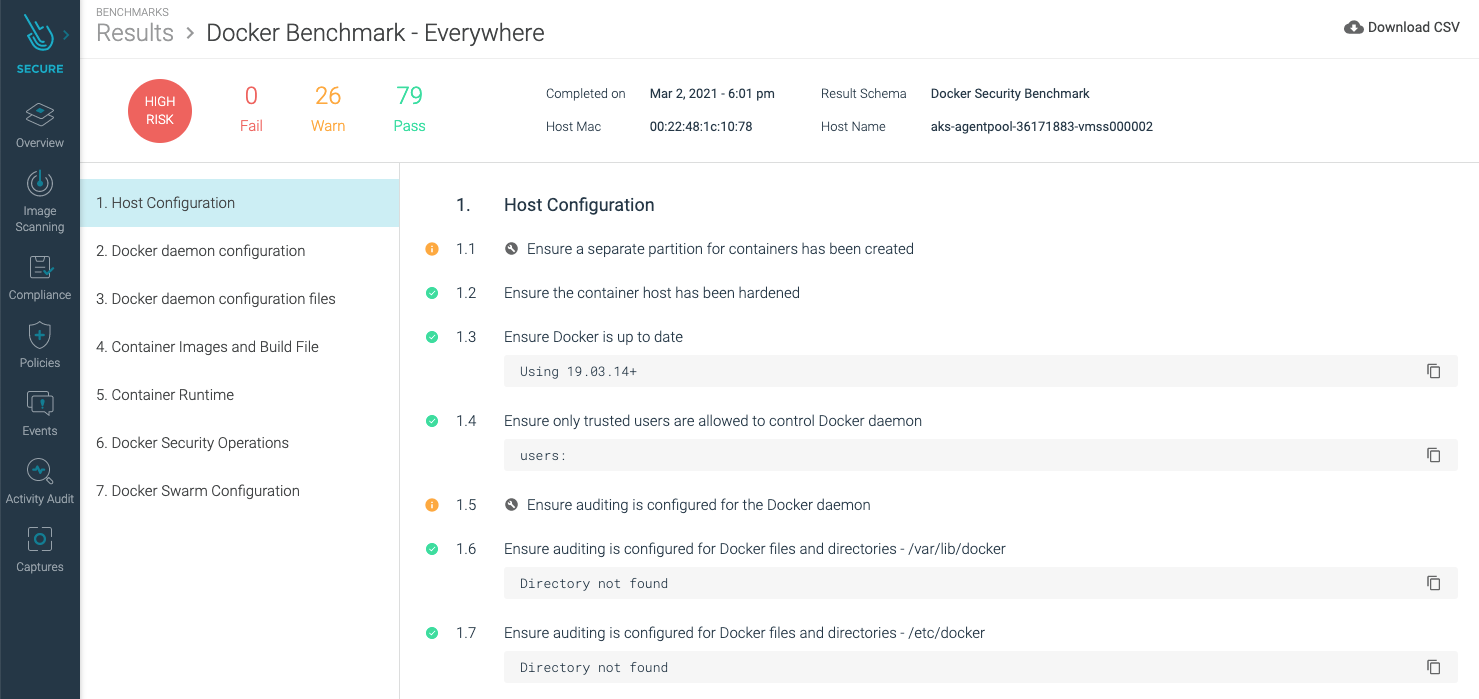This screenshot has width=1479, height=699.
Task: Expand the sidebar with the chevron arrow
Action: tap(66, 35)
